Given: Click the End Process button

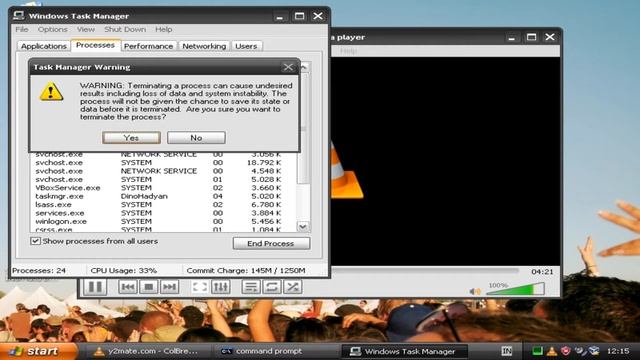Looking at the screenshot, I should [x=271, y=243].
